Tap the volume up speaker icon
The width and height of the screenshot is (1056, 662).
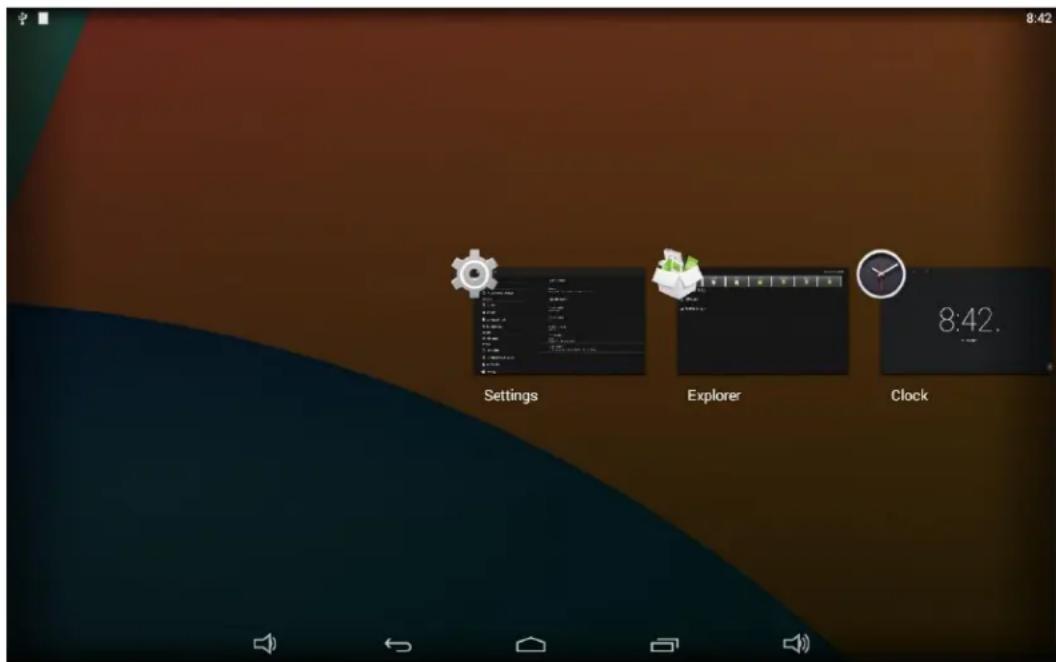tap(796, 644)
